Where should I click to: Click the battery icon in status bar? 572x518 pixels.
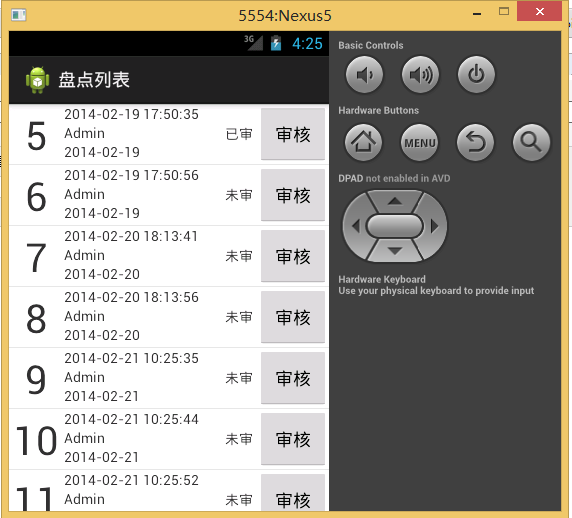[276, 43]
